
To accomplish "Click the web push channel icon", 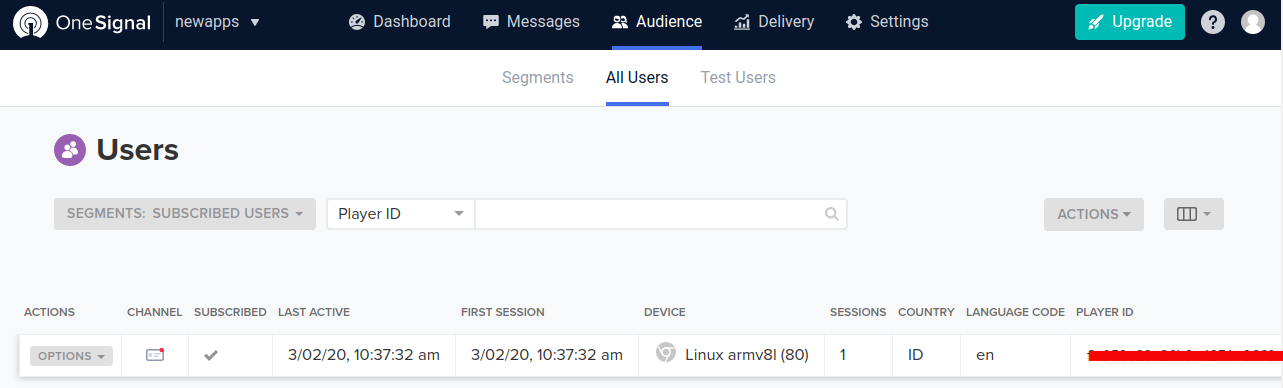I will click(x=155, y=355).
